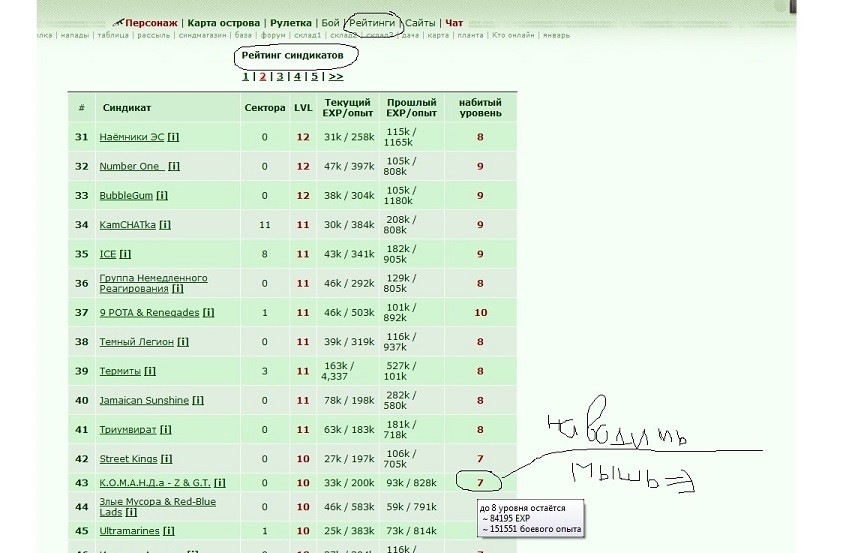
Task: Open syndicate Jamaican Sunshine
Action: pyautogui.click(x=144, y=400)
